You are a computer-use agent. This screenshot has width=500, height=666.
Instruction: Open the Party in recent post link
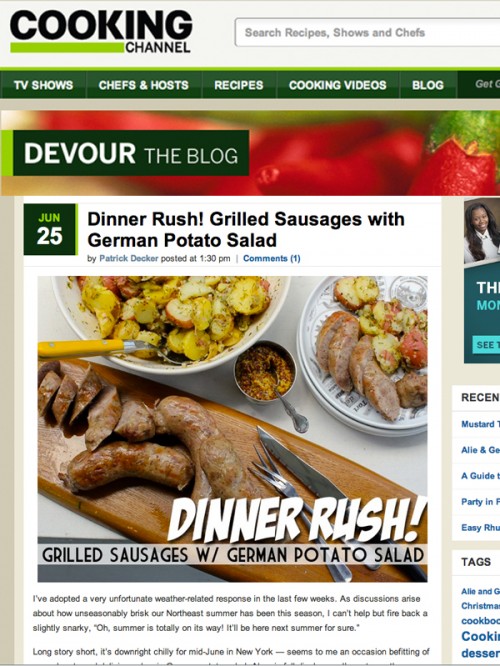point(480,502)
